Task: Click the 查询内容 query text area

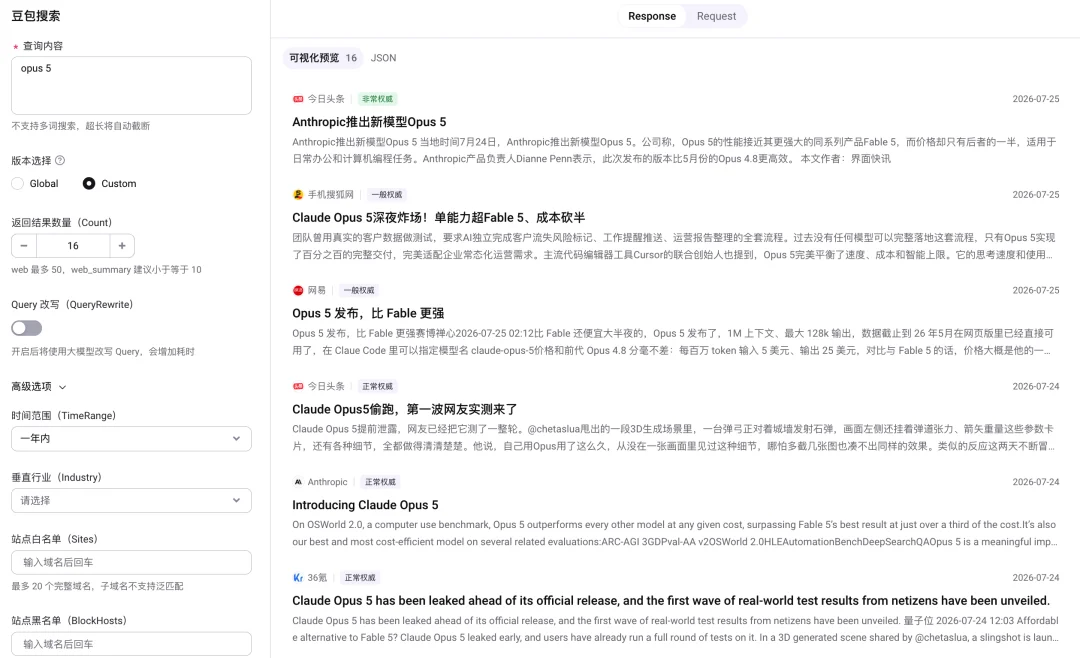Action: 131,85
